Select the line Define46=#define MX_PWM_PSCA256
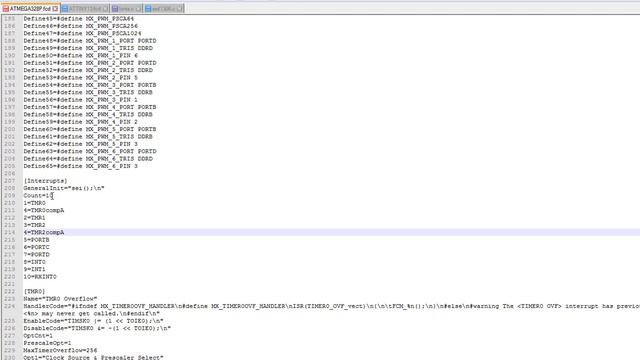Image resolution: width=640 pixels, height=360 pixels. click(x=80, y=26)
